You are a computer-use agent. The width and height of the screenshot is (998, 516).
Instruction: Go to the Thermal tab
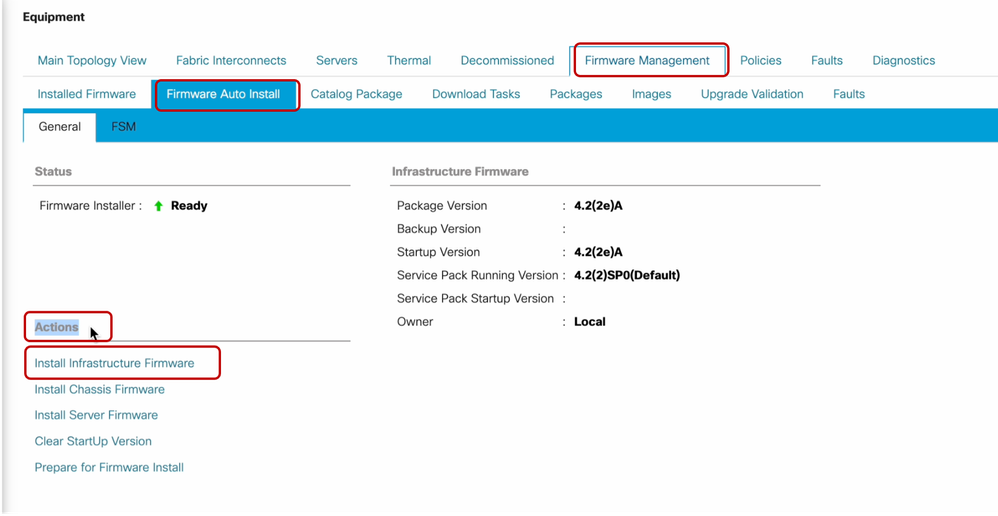click(x=409, y=60)
